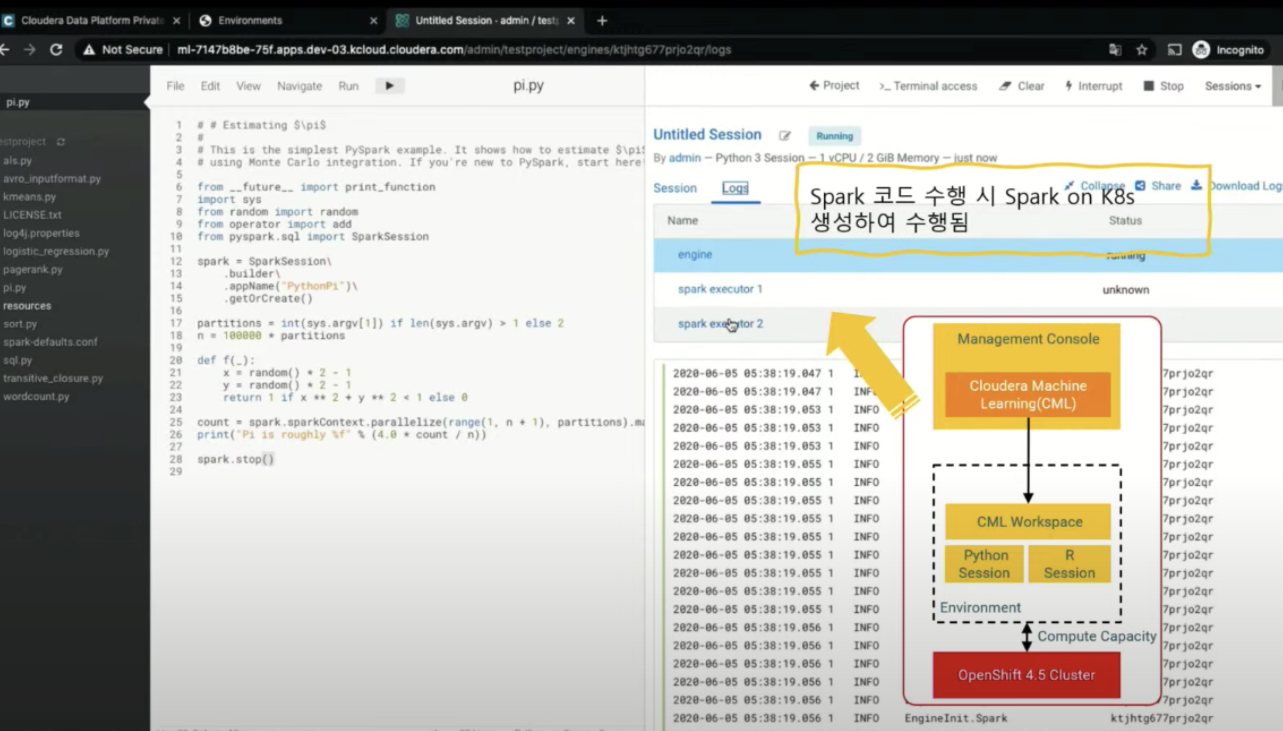This screenshot has height=731, width=1283.
Task: Run the pi.py script with play button
Action: (390, 86)
